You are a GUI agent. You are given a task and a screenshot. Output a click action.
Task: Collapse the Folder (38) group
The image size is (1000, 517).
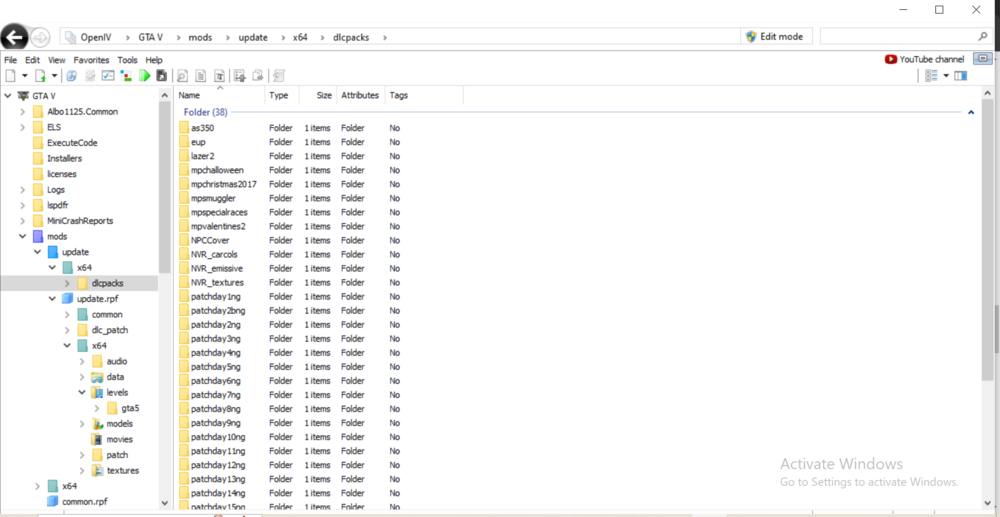[971, 113]
